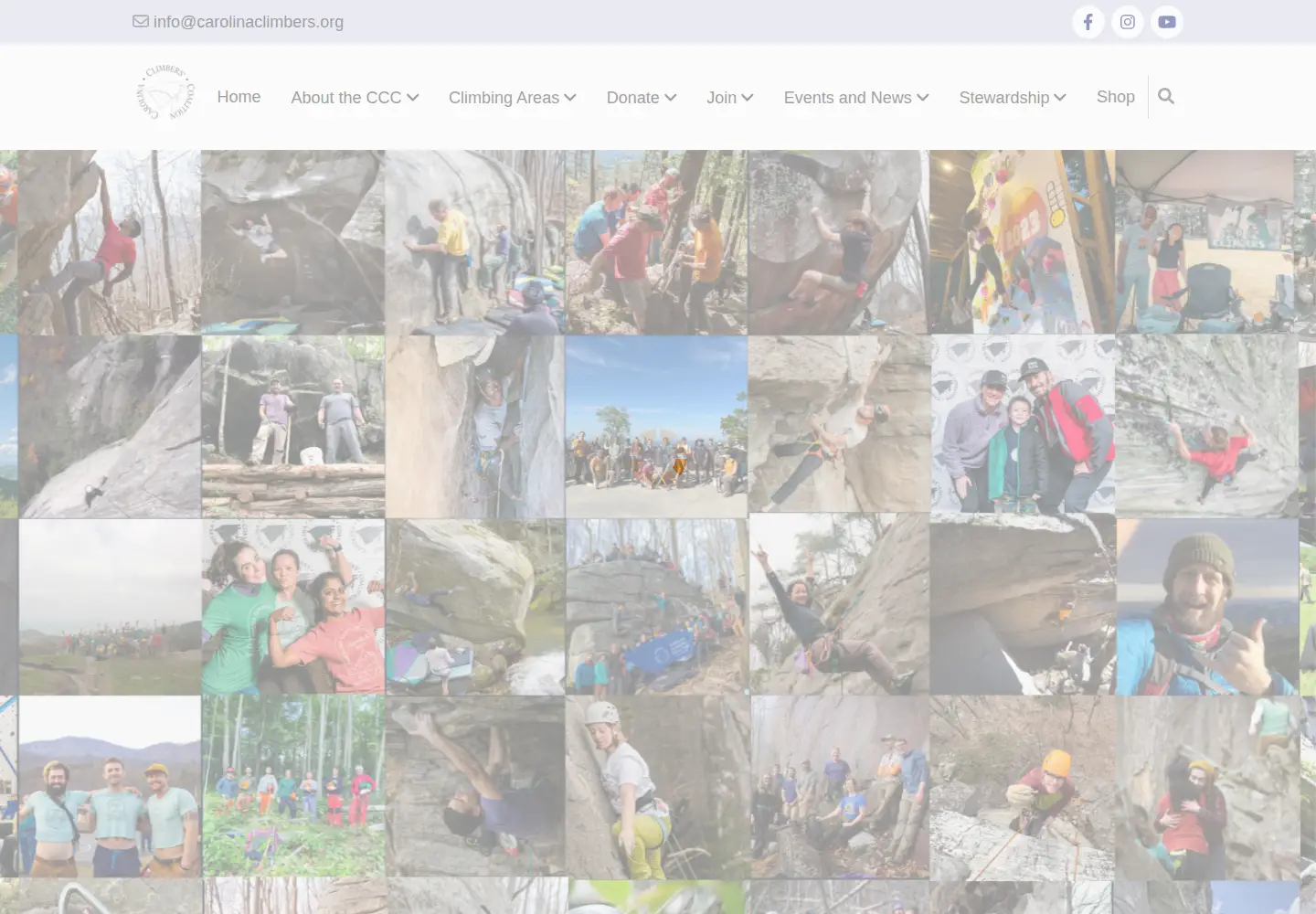Open photo of climber in white helmet
The height and width of the screenshot is (914, 1316).
pyautogui.click(x=656, y=787)
